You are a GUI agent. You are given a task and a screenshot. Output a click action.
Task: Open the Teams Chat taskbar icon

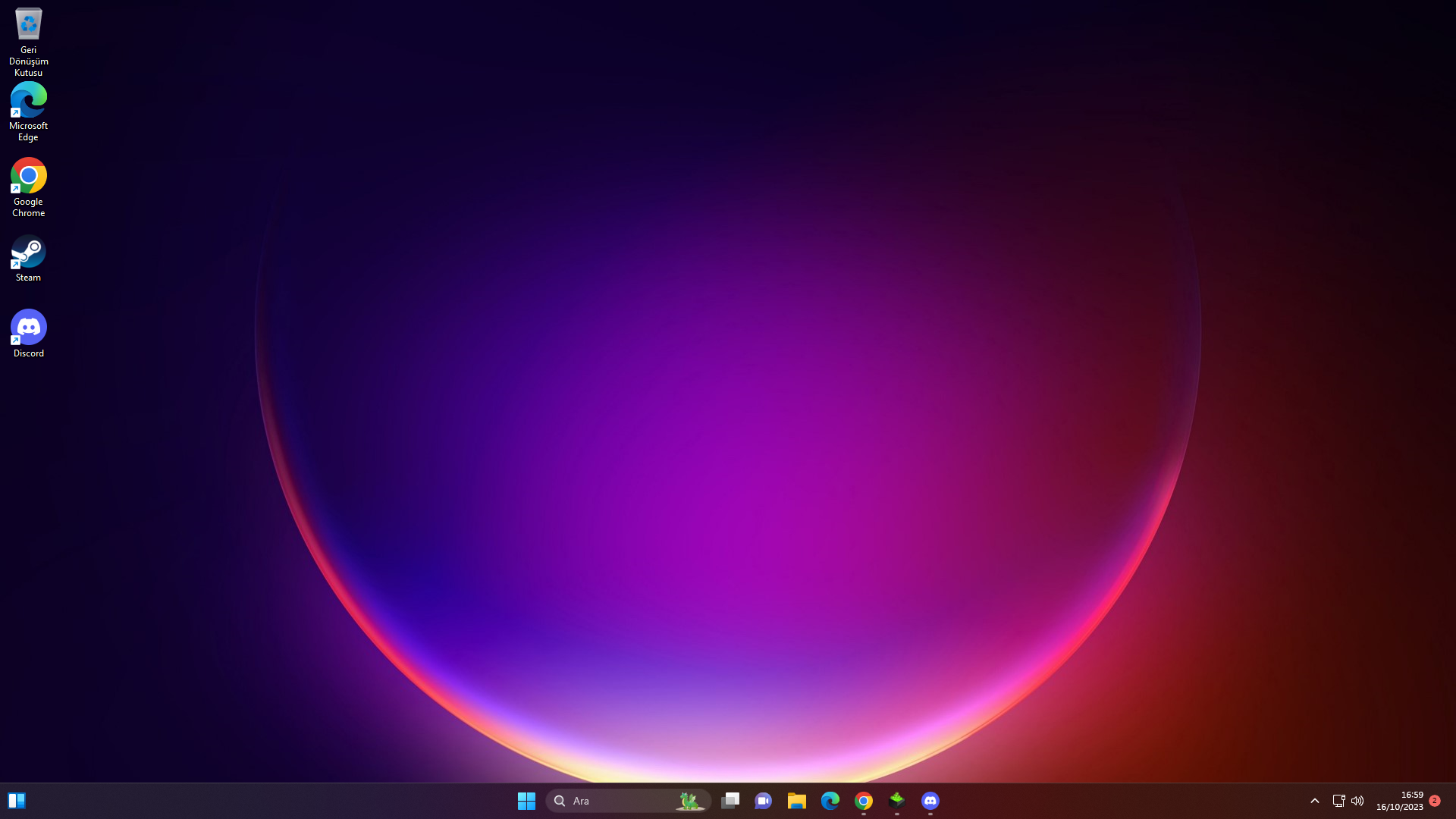(764, 801)
